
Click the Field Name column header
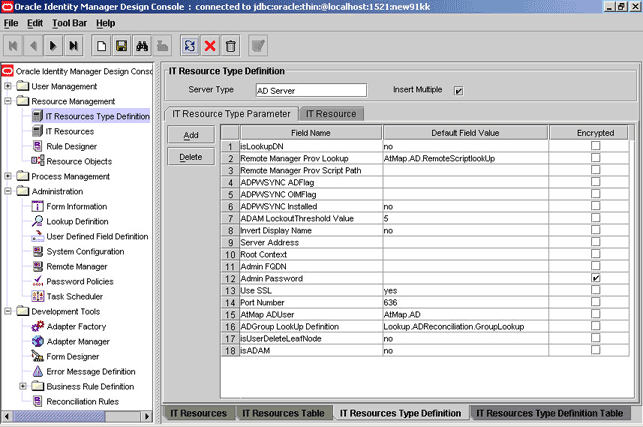point(310,133)
